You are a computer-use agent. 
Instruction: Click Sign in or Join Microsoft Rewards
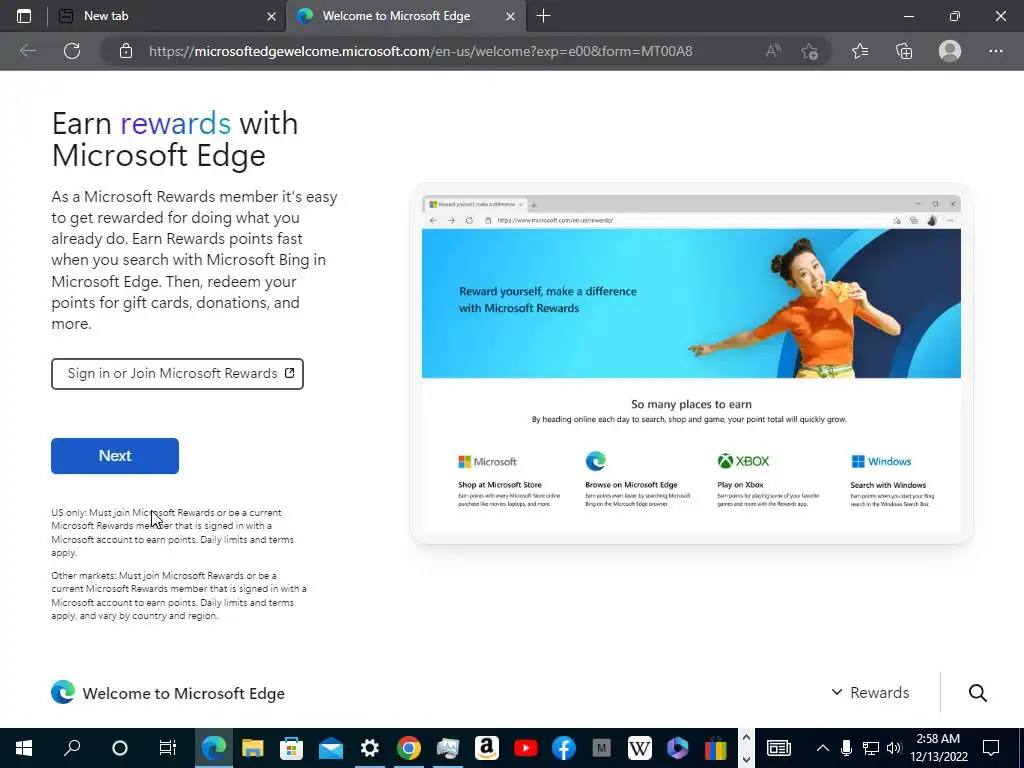pos(178,374)
